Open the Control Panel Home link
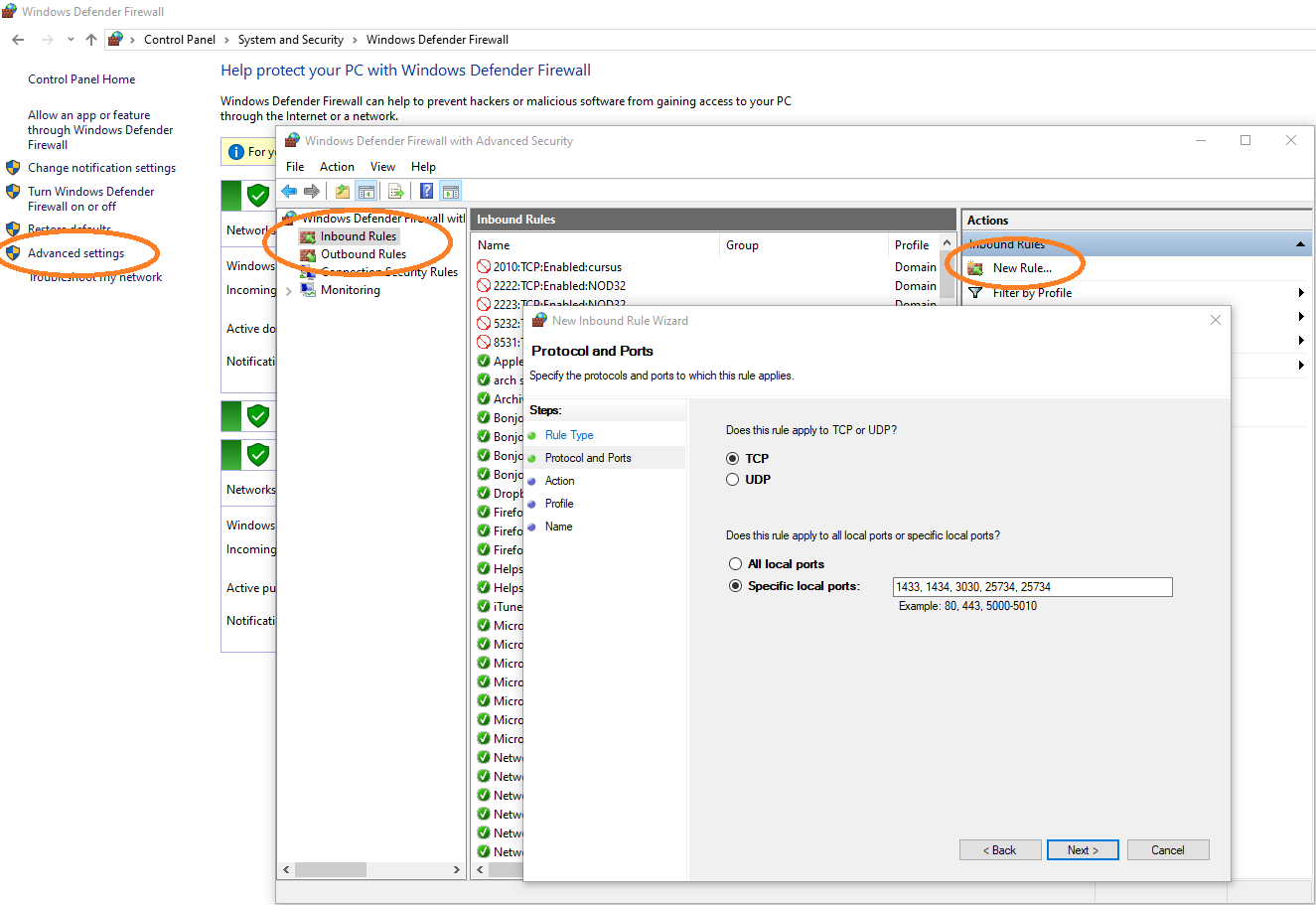1316x905 pixels. pos(81,79)
